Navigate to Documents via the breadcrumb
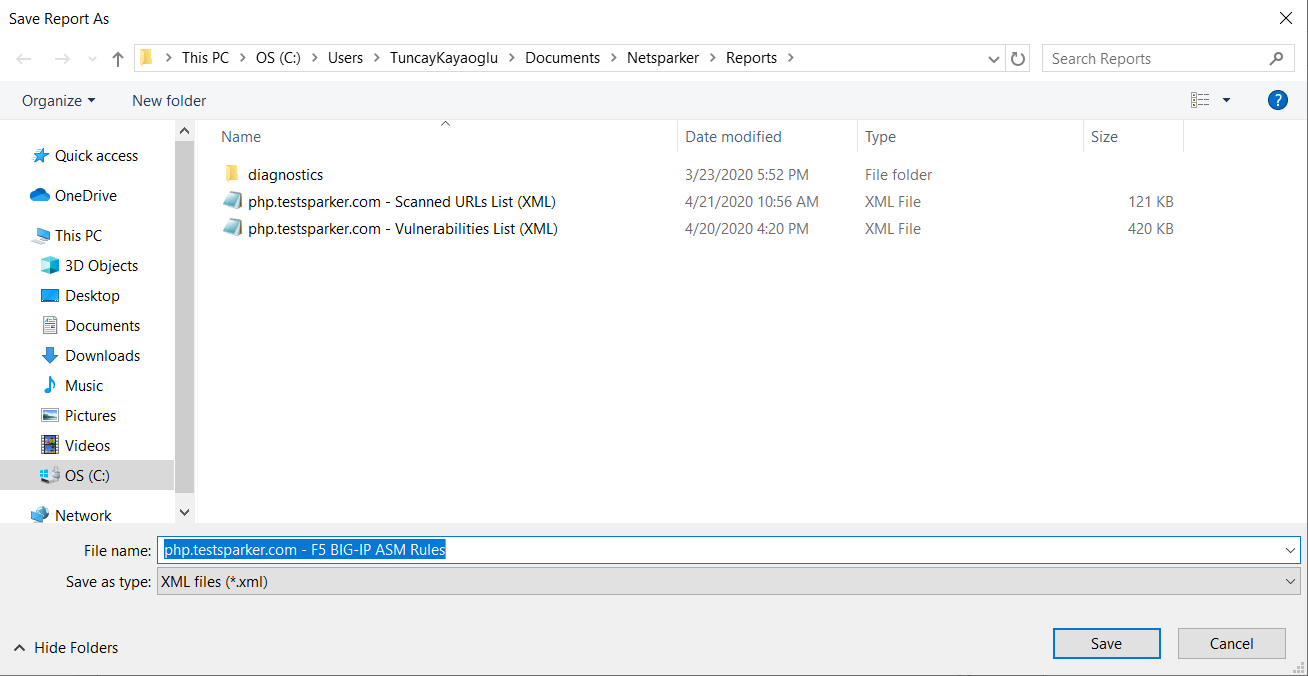1308x676 pixels. click(x=561, y=57)
